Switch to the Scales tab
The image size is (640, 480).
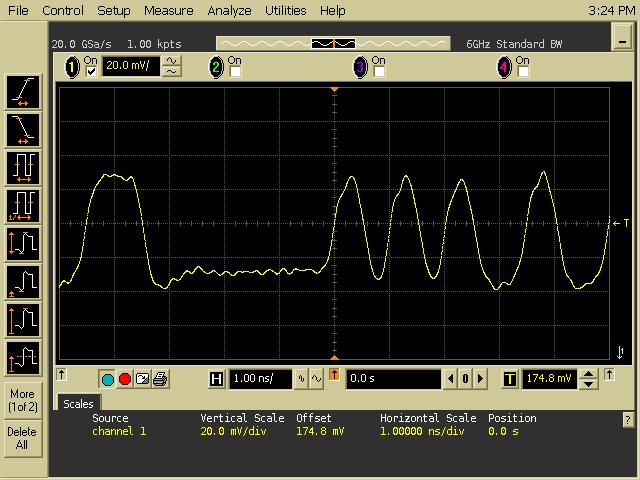pyautogui.click(x=78, y=404)
